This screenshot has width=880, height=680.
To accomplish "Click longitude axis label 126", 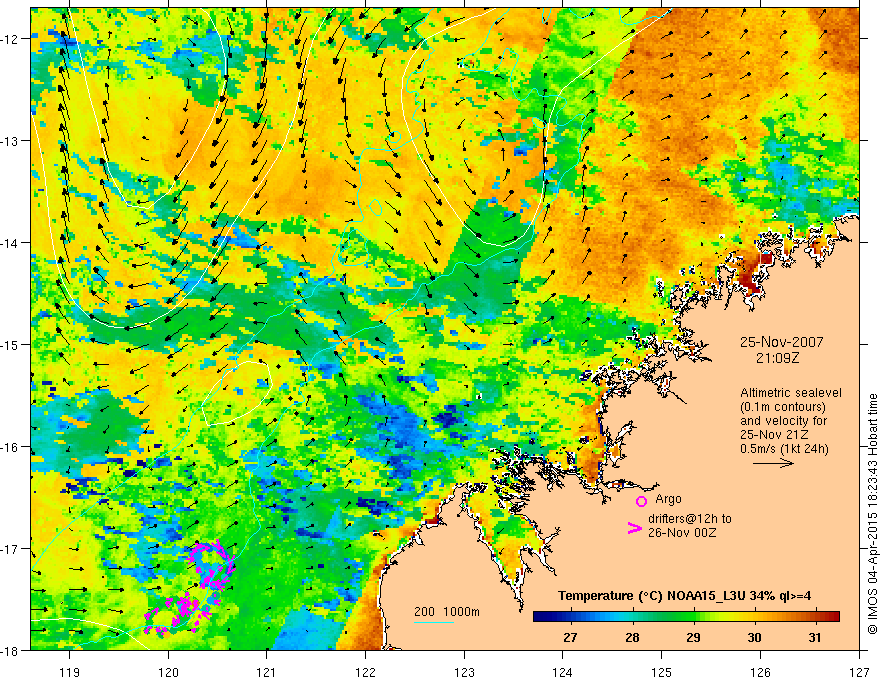I will pyautogui.click(x=760, y=672).
